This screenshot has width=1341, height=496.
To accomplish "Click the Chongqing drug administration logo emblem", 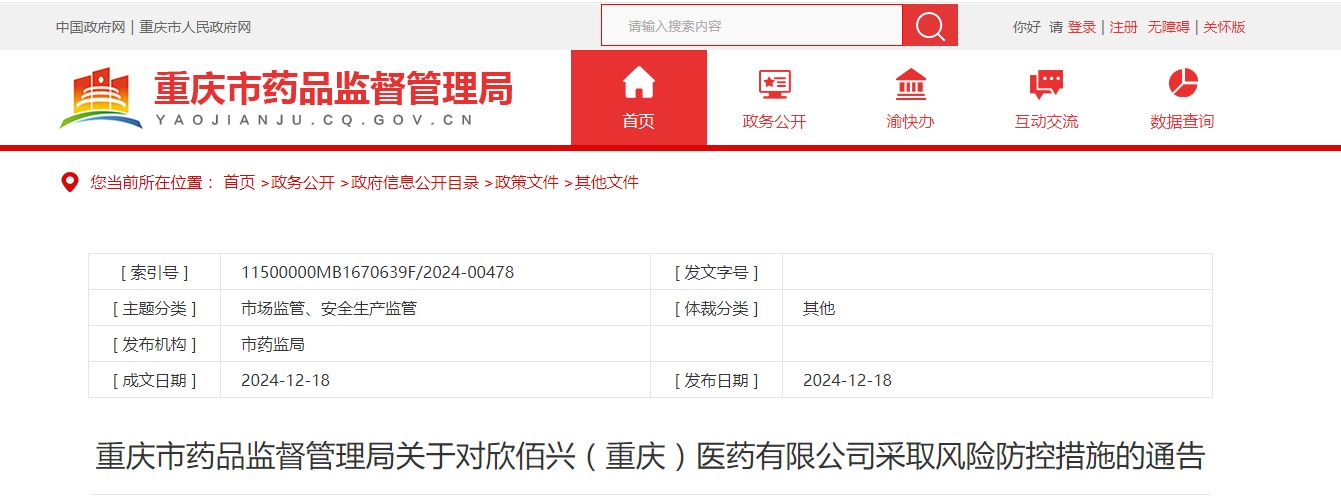I will point(101,98).
